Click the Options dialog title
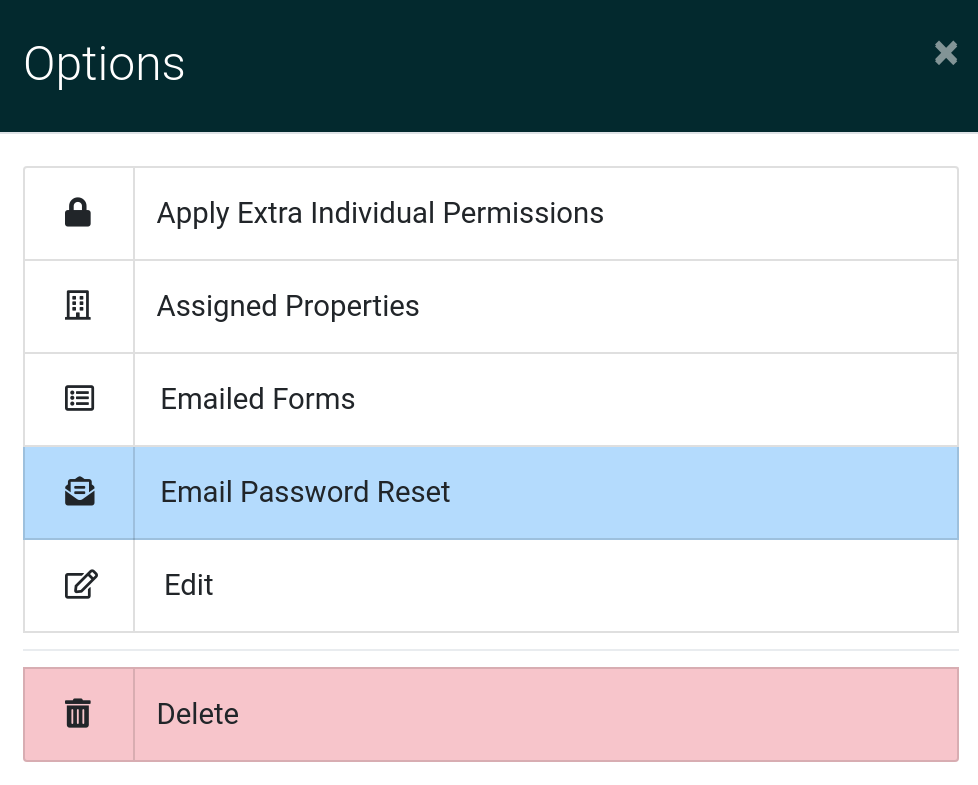Image resolution: width=978 pixels, height=785 pixels. tap(104, 64)
